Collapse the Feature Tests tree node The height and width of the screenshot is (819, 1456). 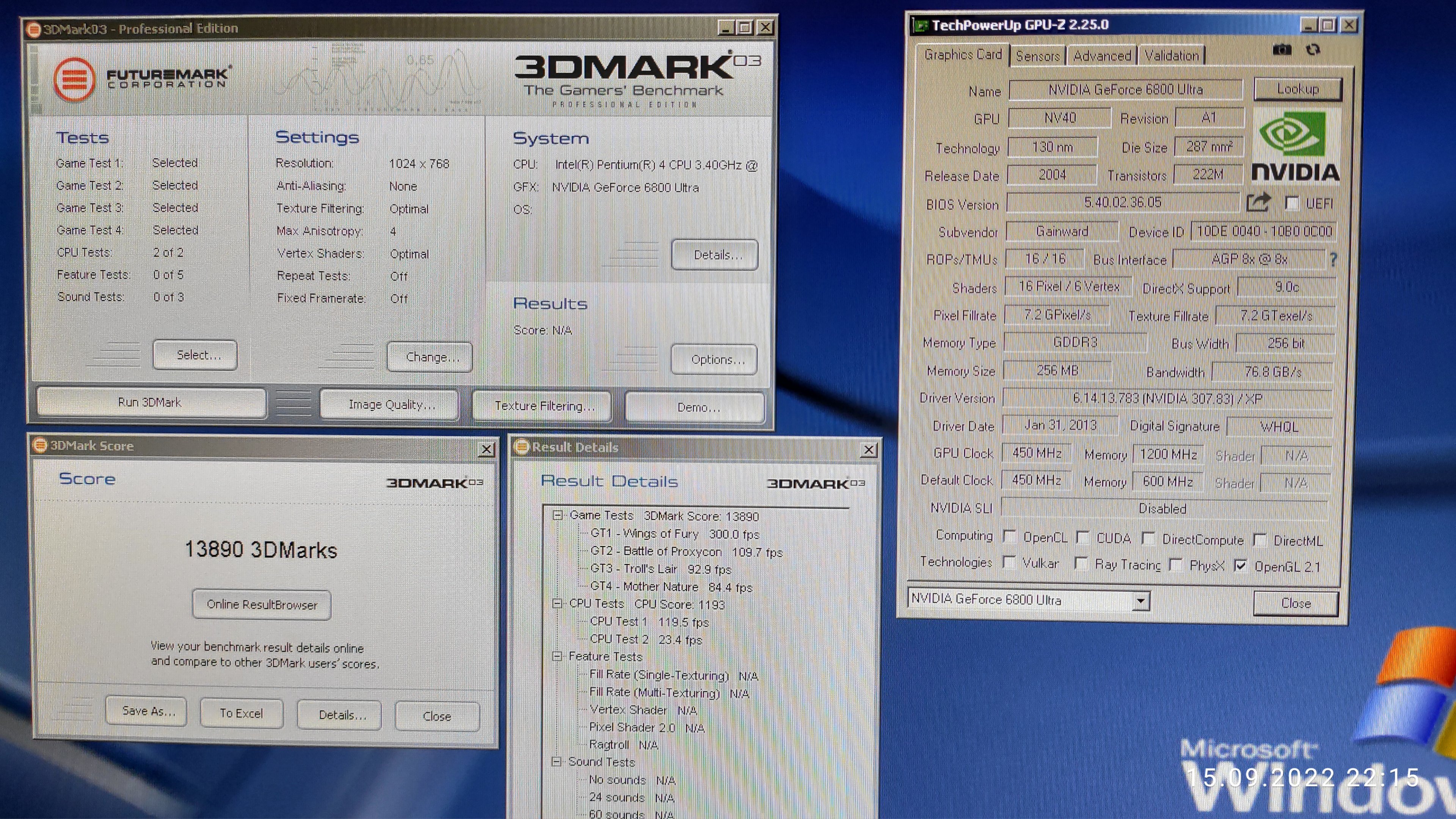(x=557, y=656)
